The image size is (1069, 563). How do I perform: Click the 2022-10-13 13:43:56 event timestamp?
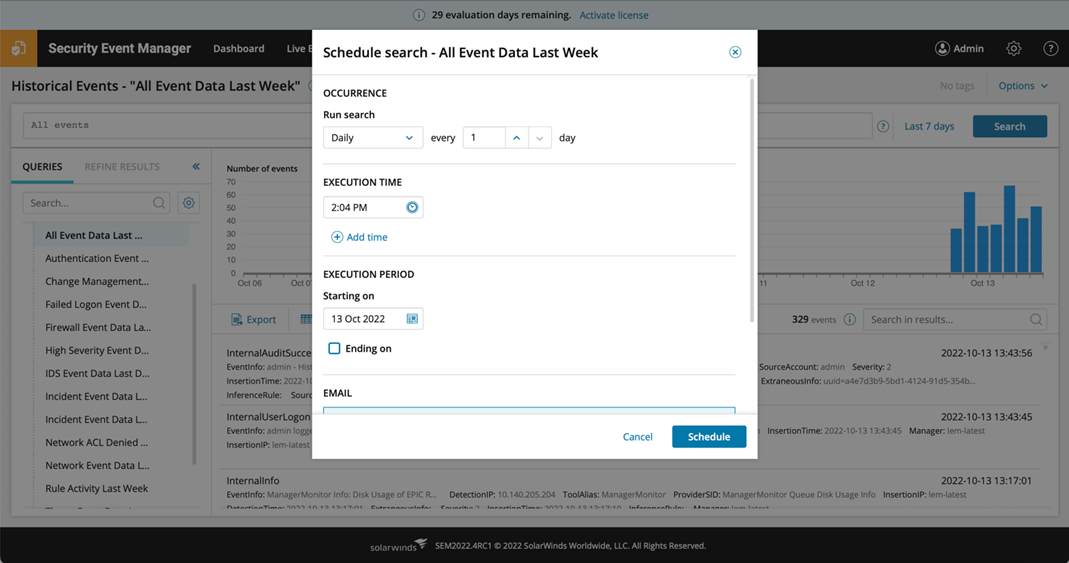(987, 353)
